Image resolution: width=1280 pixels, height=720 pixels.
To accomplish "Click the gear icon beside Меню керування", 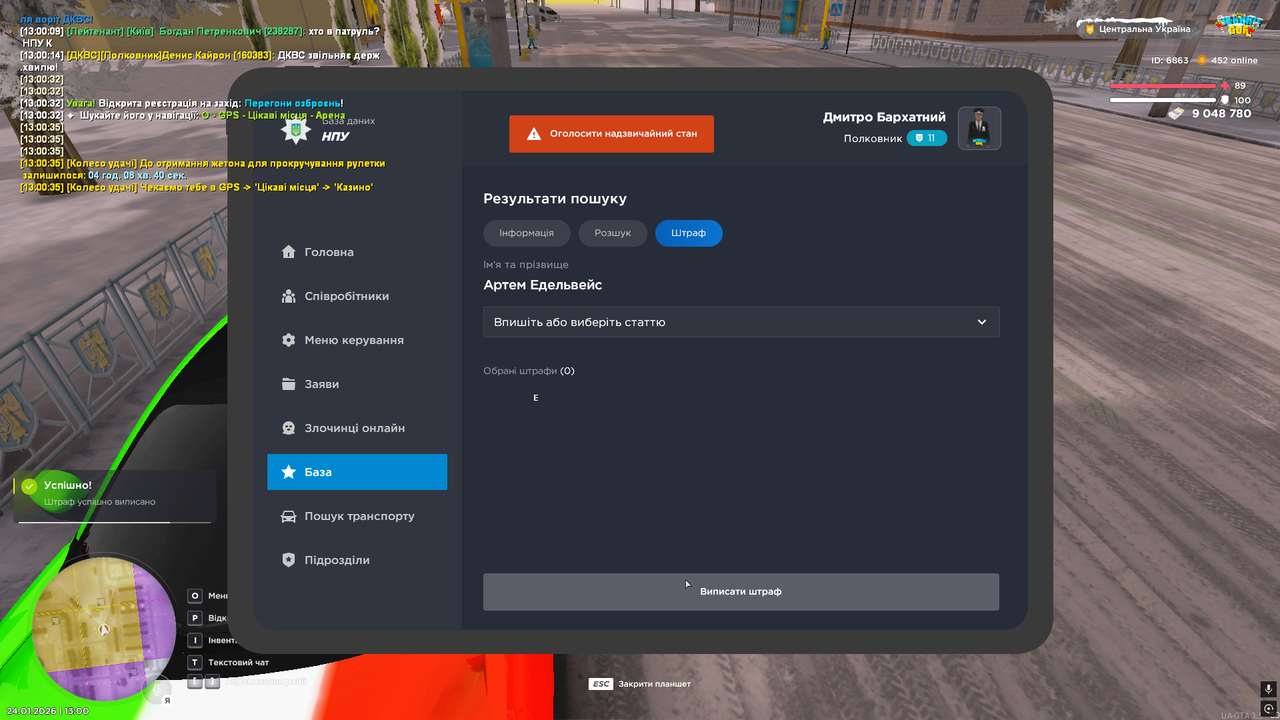I will coord(288,340).
